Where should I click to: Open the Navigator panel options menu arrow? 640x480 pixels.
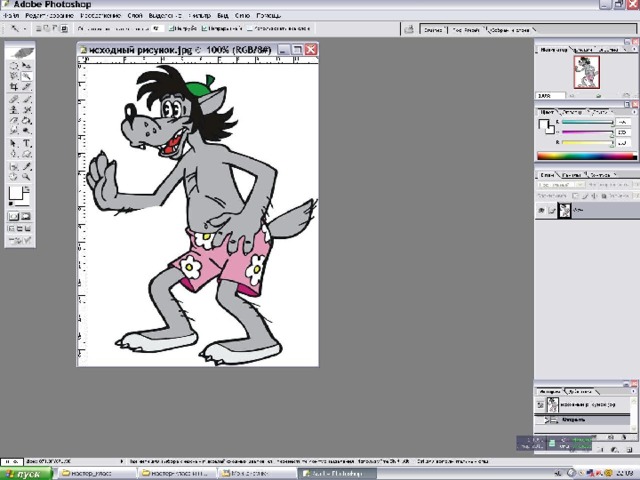coord(635,50)
